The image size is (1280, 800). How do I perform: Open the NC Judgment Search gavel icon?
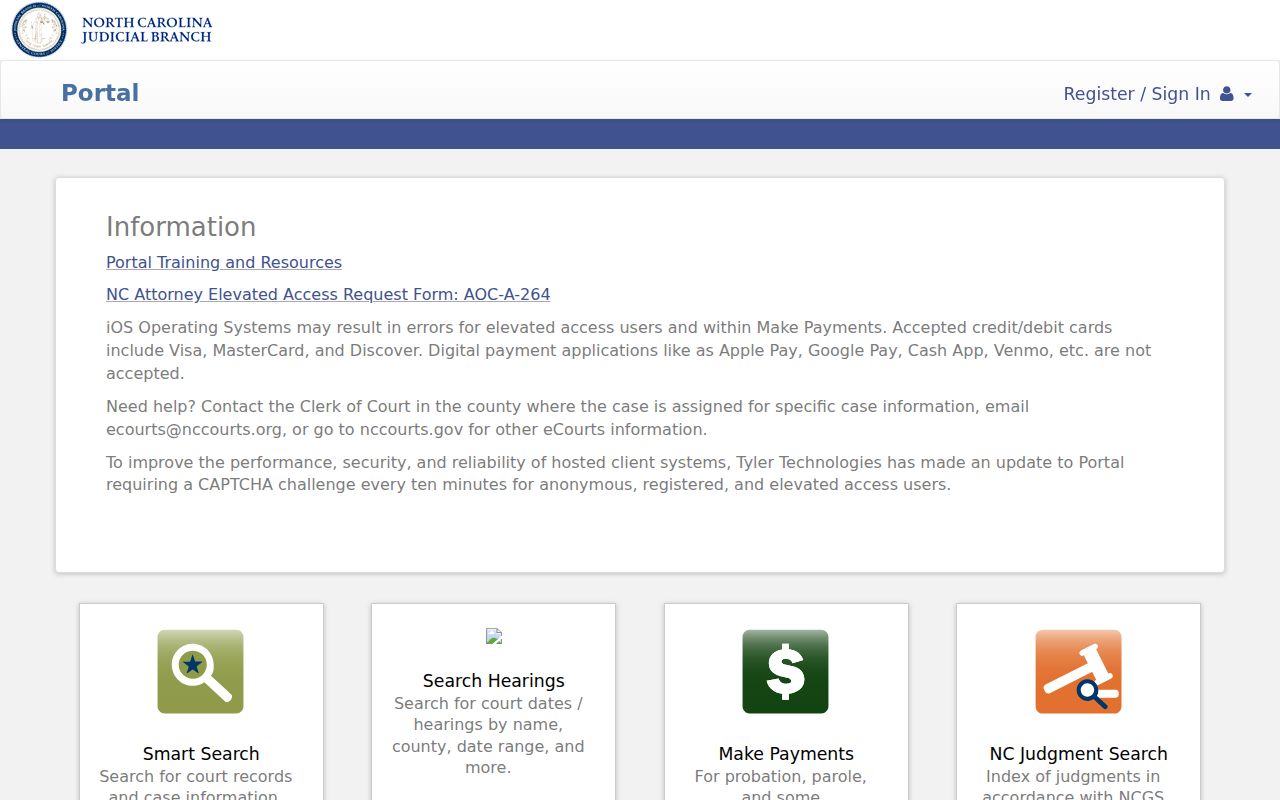click(x=1078, y=671)
